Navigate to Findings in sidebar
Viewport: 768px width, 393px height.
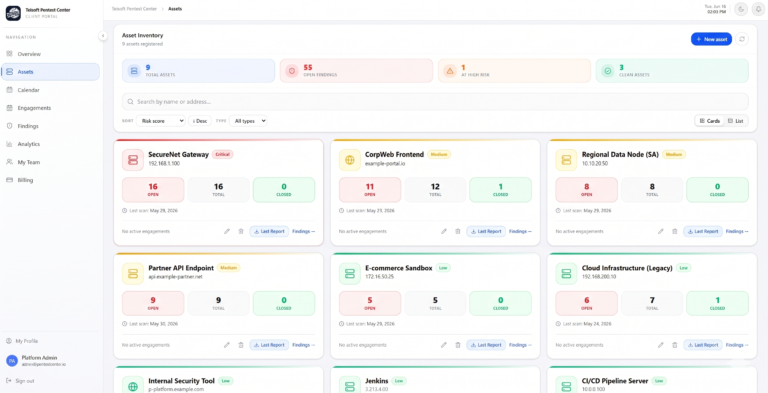click(x=50, y=126)
